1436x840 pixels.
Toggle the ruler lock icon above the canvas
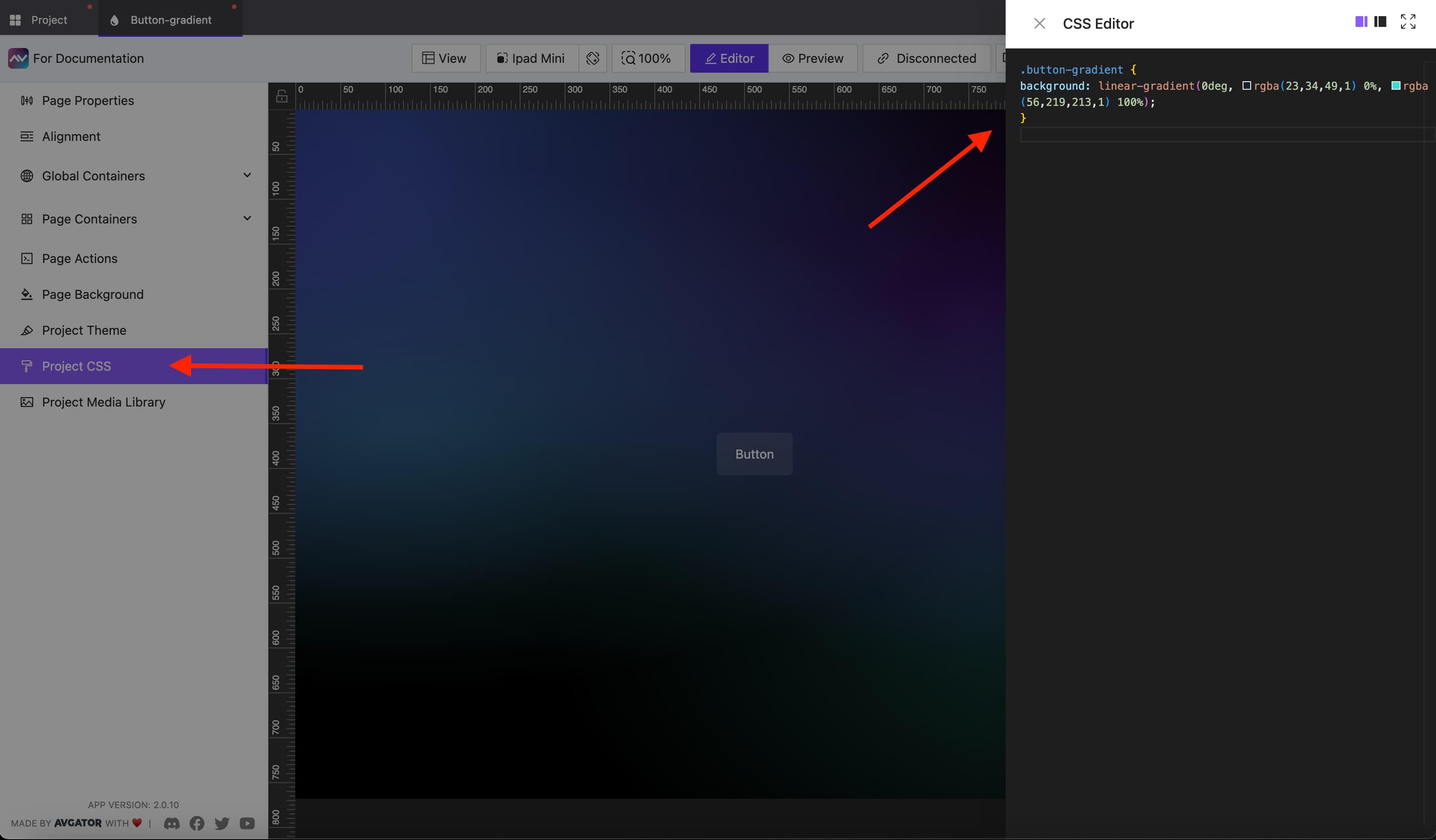point(282,95)
